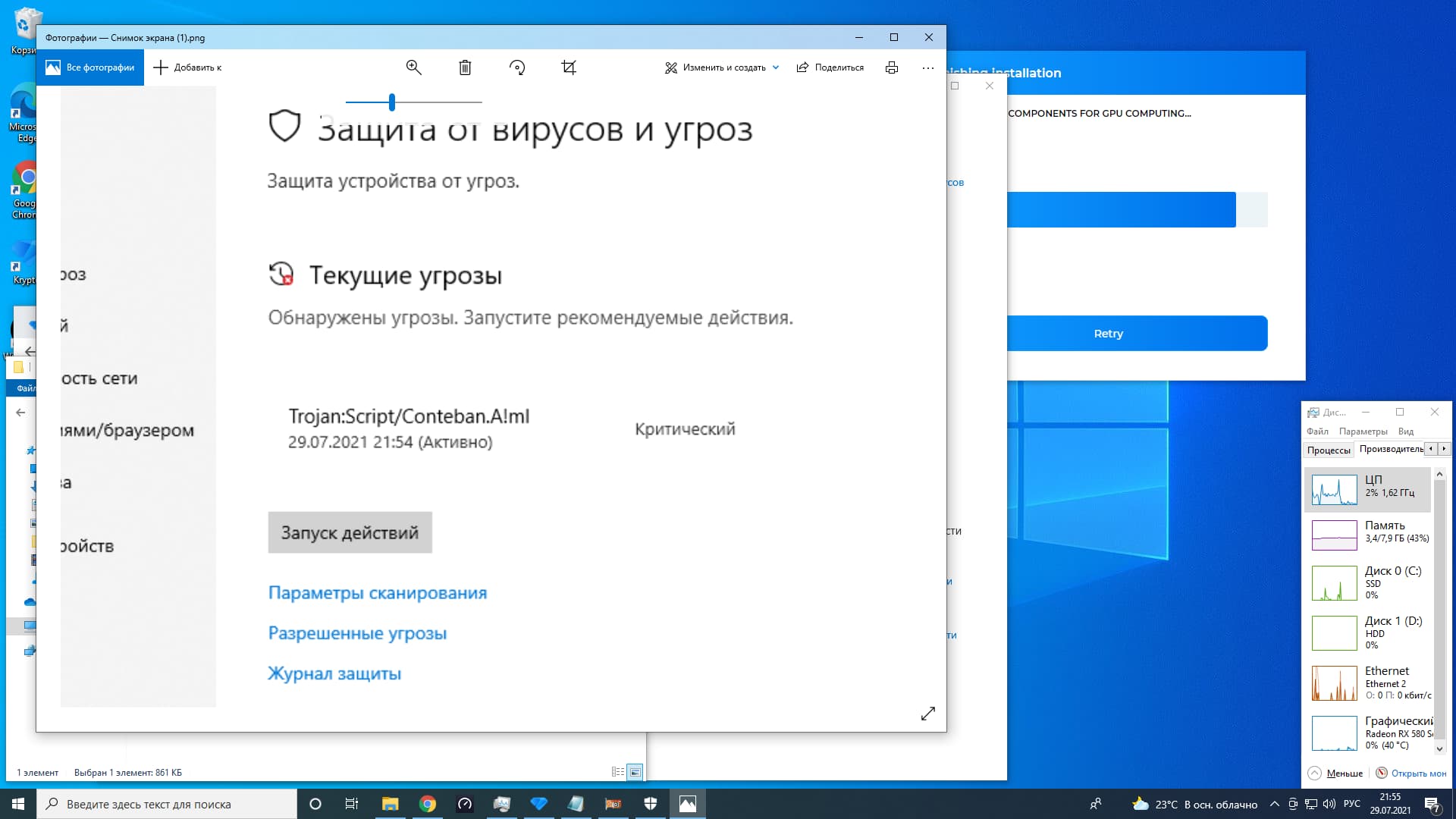Click the fullscreen arrows icon in Photos
Screen dimensions: 1456x819
(928, 714)
